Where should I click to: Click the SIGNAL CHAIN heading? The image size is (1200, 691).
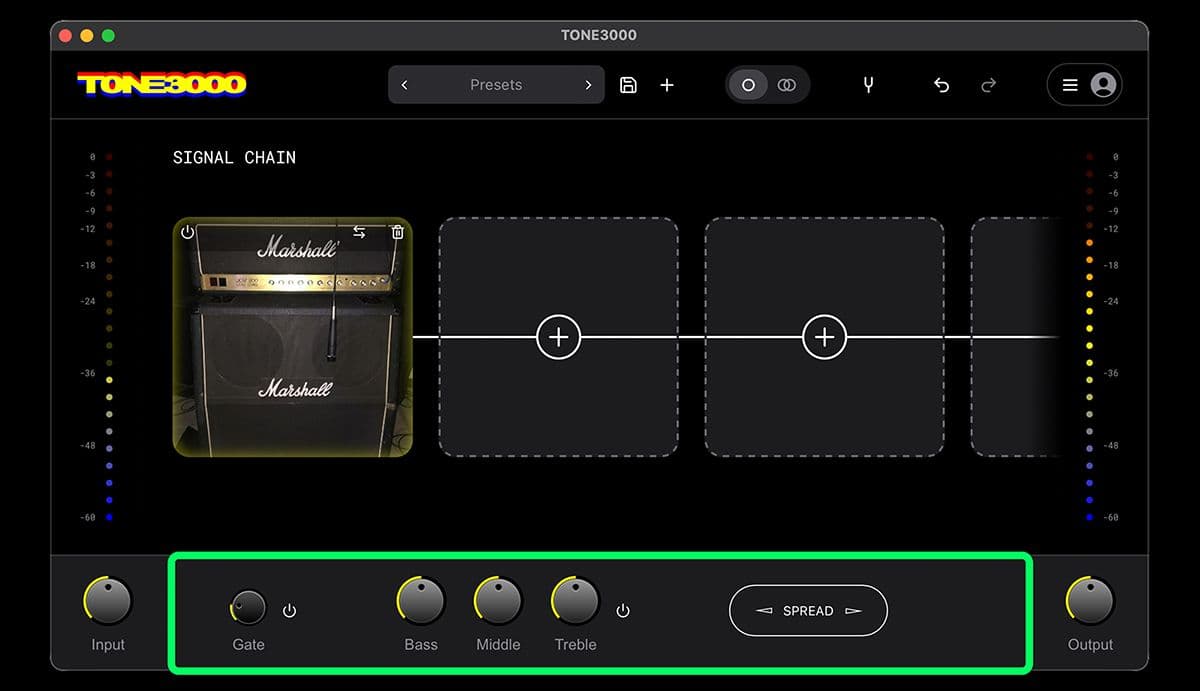click(x=234, y=157)
